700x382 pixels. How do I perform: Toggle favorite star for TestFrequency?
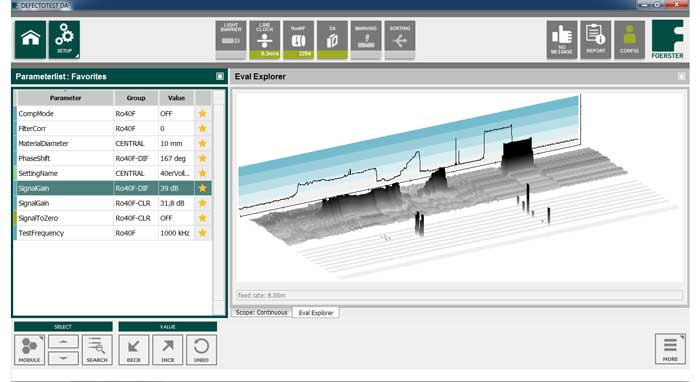203,233
